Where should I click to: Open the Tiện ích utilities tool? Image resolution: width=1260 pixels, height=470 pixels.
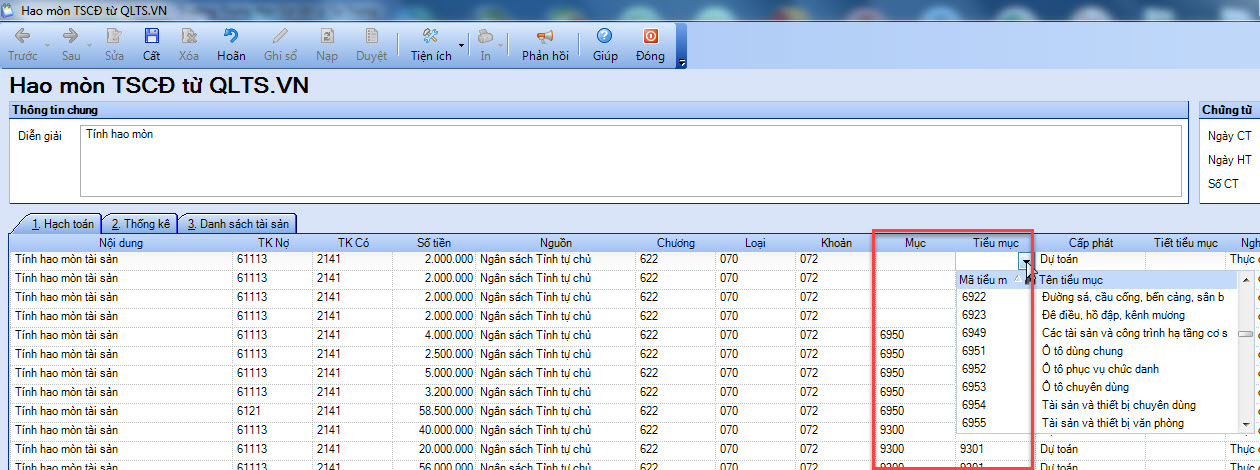coord(431,44)
